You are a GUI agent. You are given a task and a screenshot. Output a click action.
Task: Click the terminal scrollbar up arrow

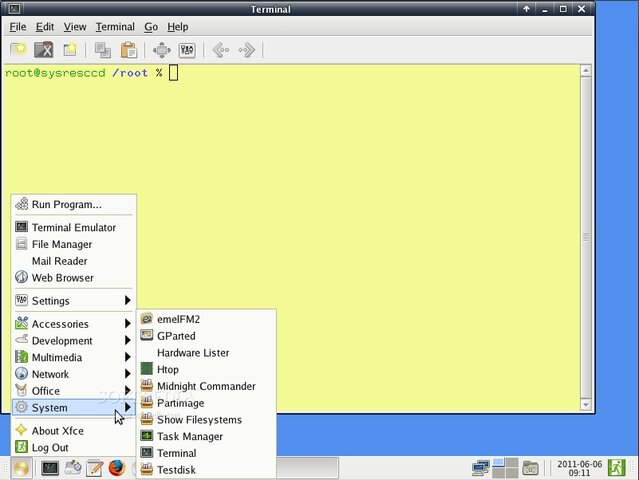coord(586,70)
